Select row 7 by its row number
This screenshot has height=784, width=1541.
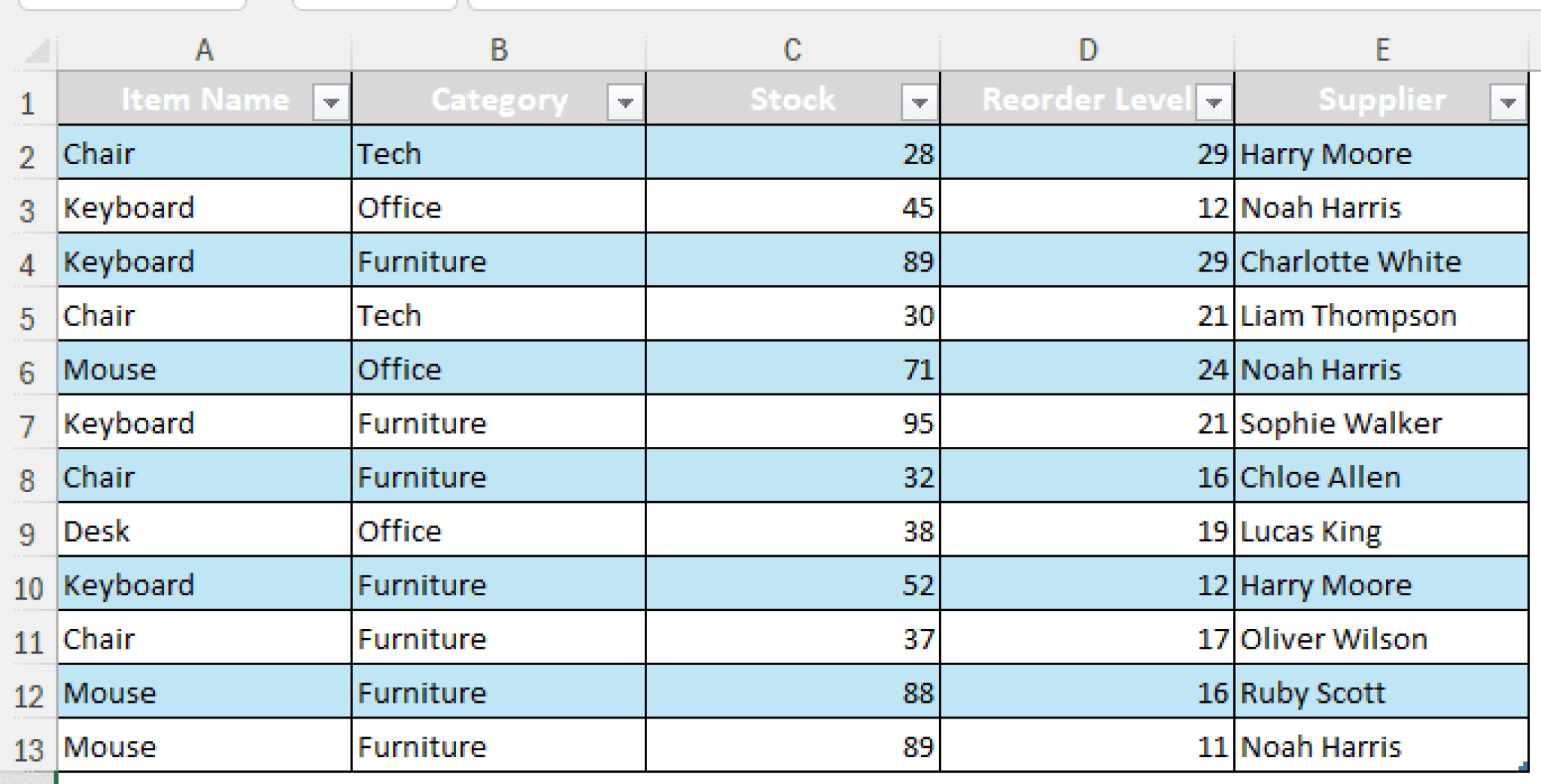pos(29,423)
